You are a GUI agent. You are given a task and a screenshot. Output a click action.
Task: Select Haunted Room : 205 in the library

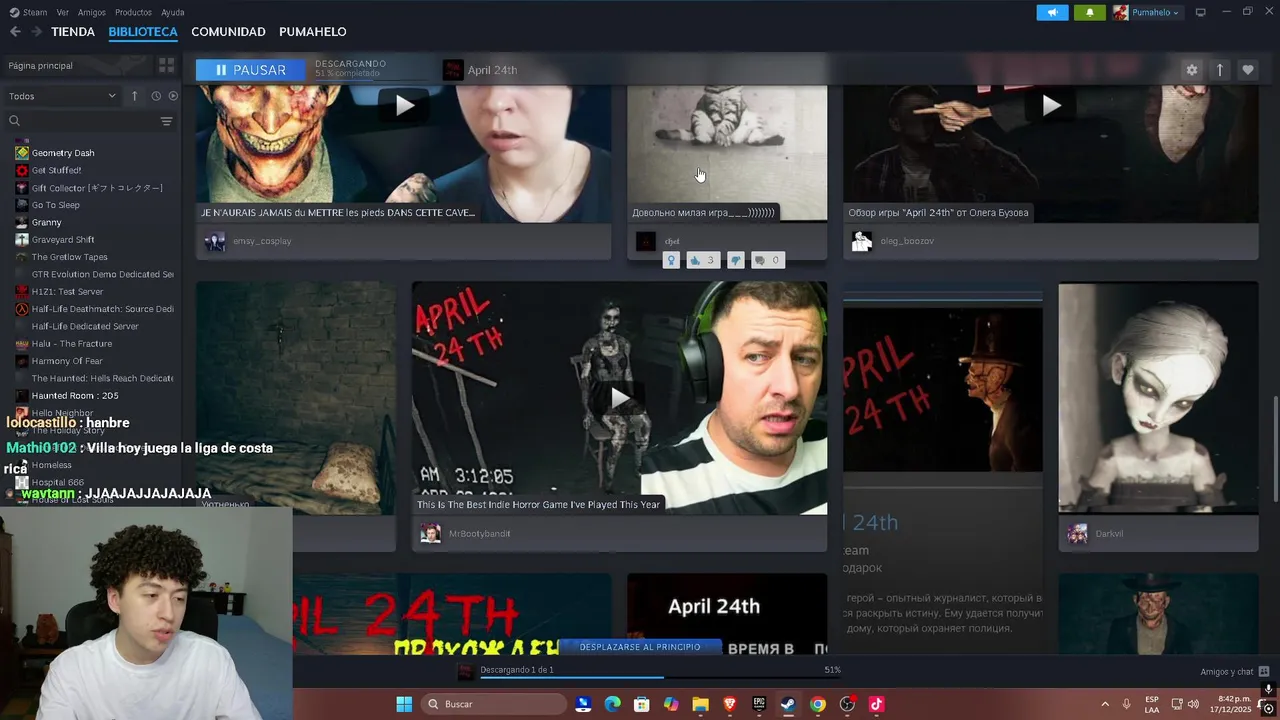75,396
